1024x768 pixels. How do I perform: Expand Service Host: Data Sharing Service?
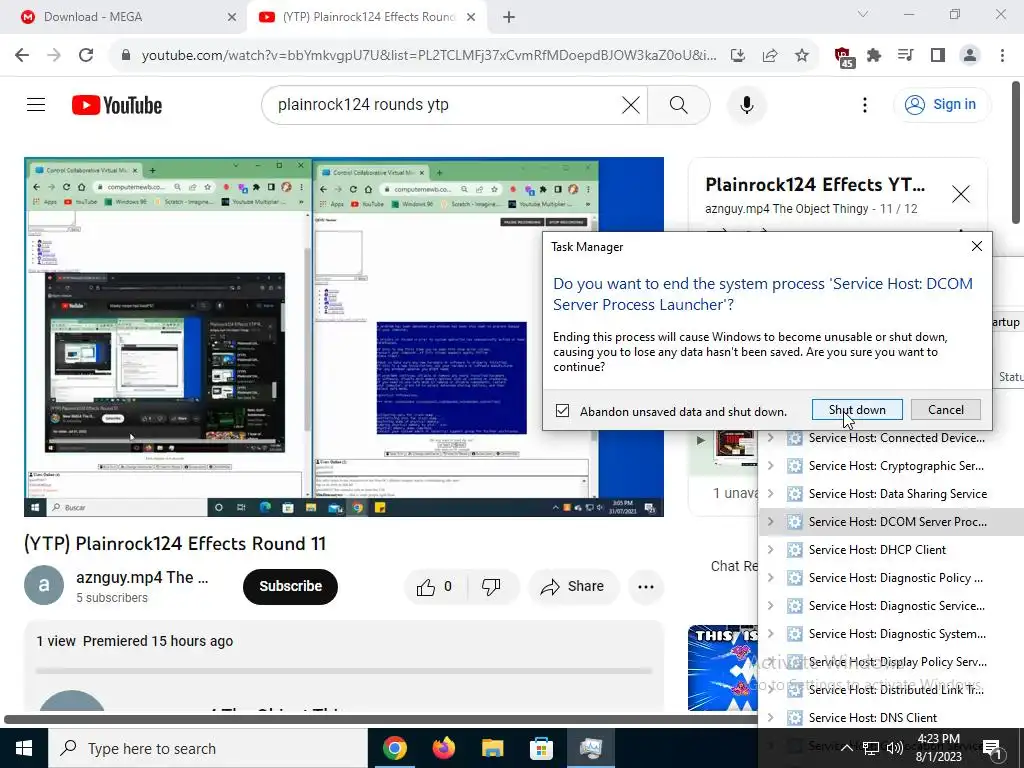click(x=771, y=494)
